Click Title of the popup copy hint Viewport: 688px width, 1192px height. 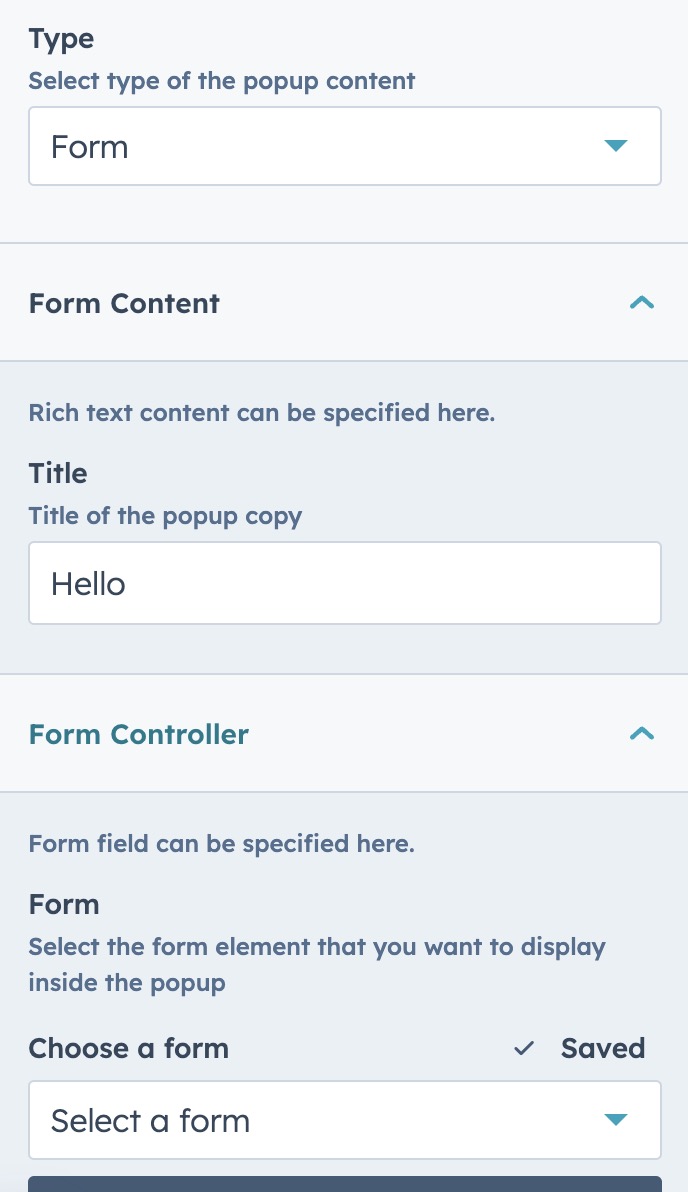(x=165, y=516)
